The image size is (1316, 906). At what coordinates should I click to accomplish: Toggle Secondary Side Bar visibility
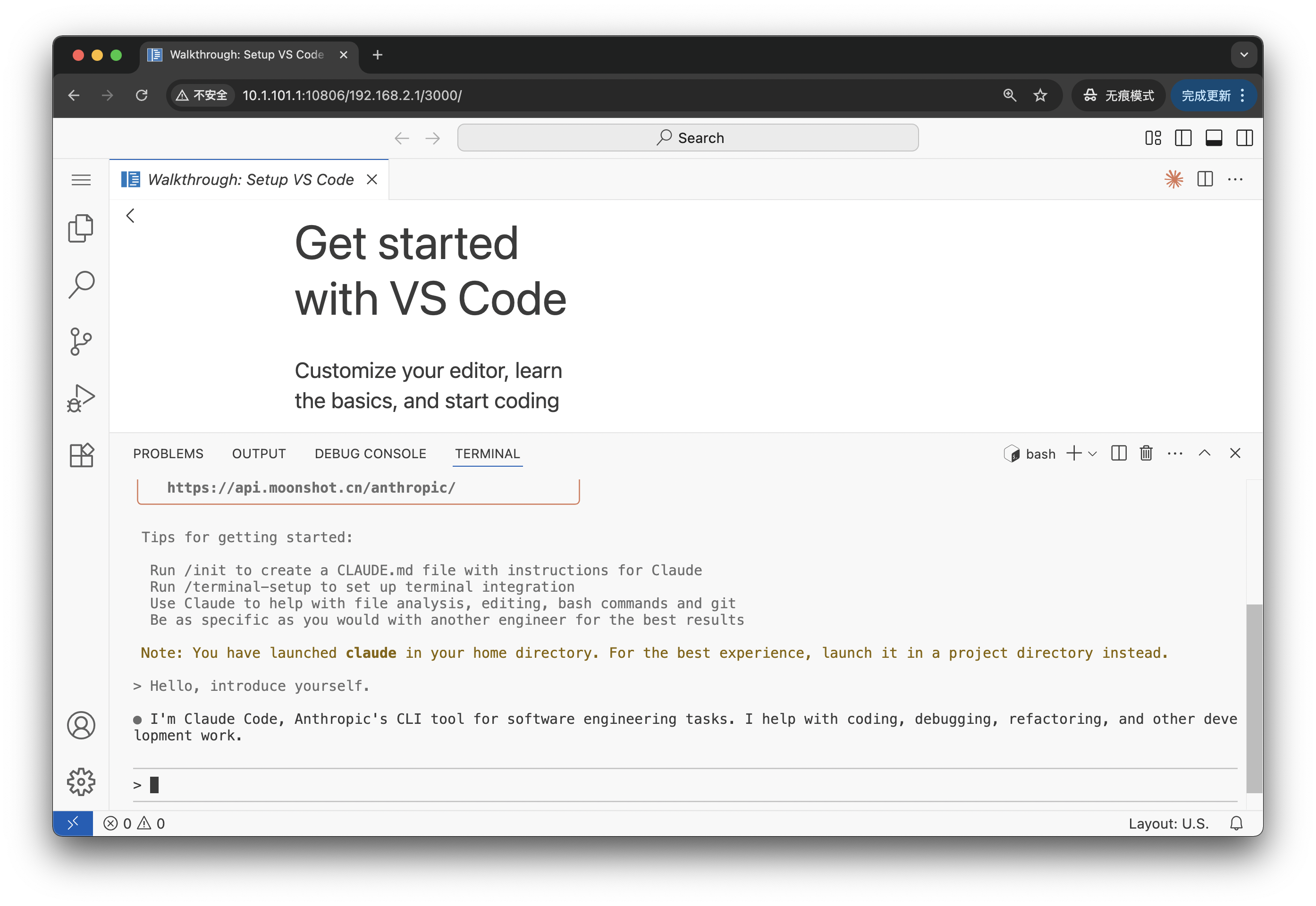pyautogui.click(x=1244, y=138)
